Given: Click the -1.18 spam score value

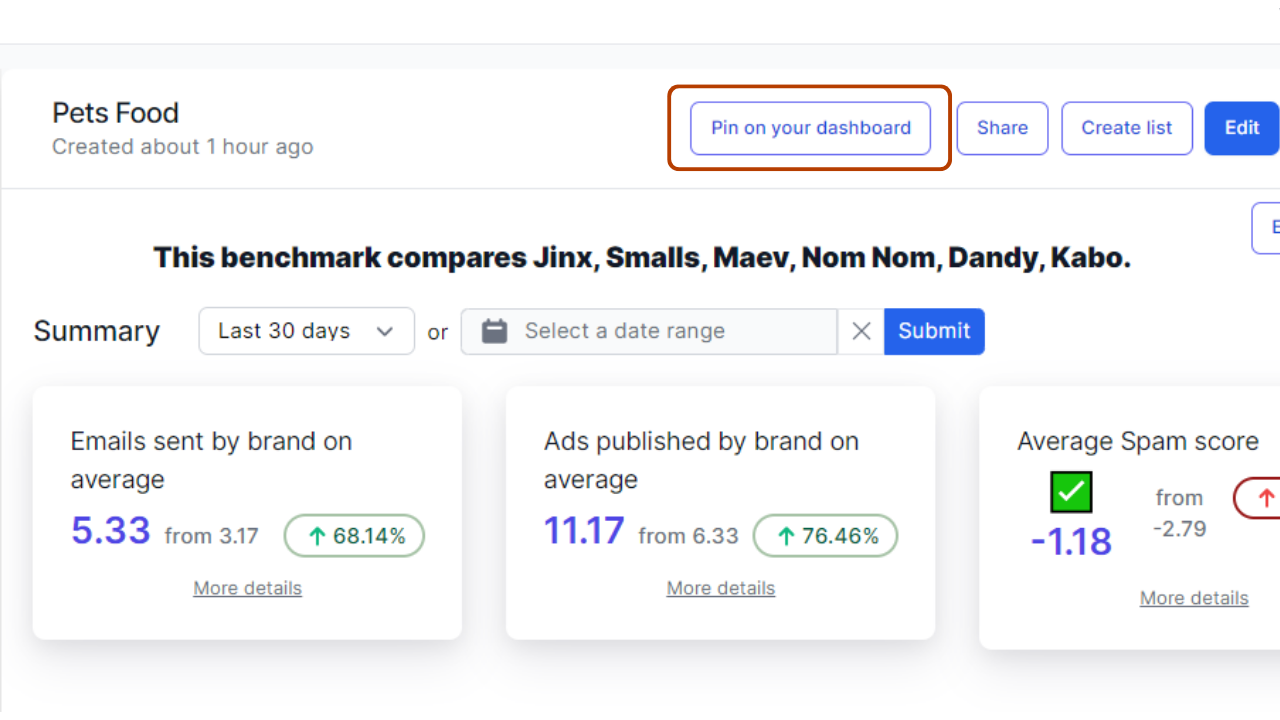Looking at the screenshot, I should pyautogui.click(x=1071, y=542).
